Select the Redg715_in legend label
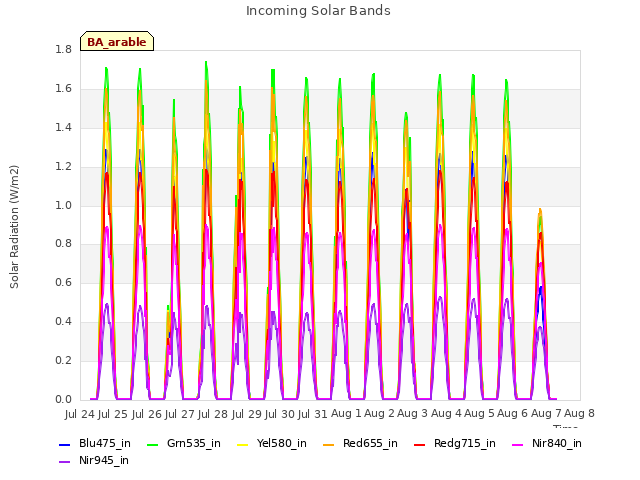The width and height of the screenshot is (640, 480). (x=465, y=444)
